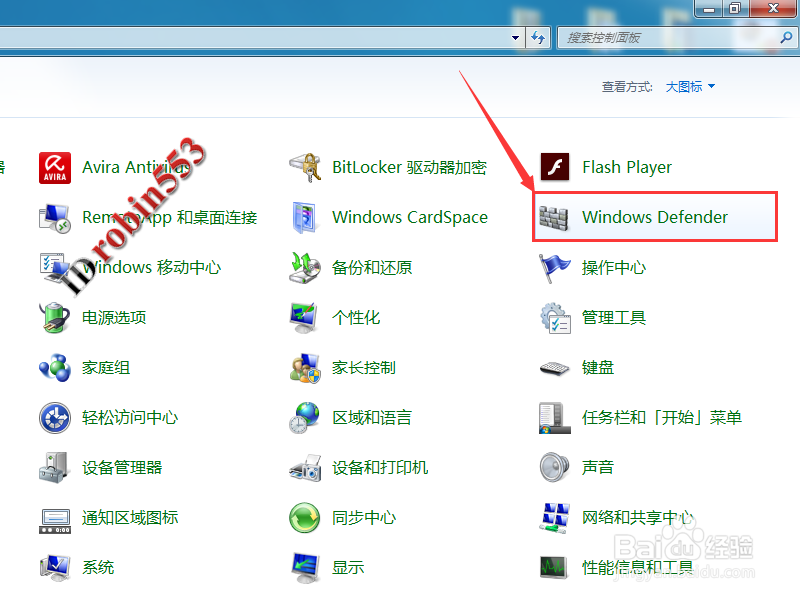Click the 键盘 keyboard icon
Screen dimensions: 800x600
click(555, 368)
